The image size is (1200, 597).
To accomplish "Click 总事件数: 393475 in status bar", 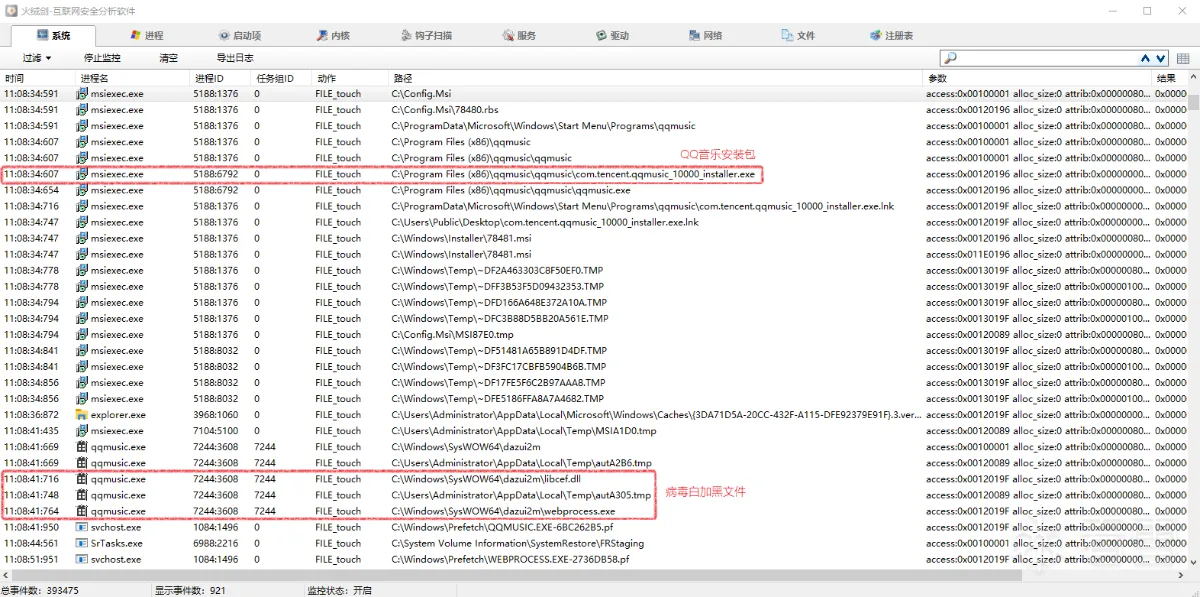I will [x=40, y=590].
